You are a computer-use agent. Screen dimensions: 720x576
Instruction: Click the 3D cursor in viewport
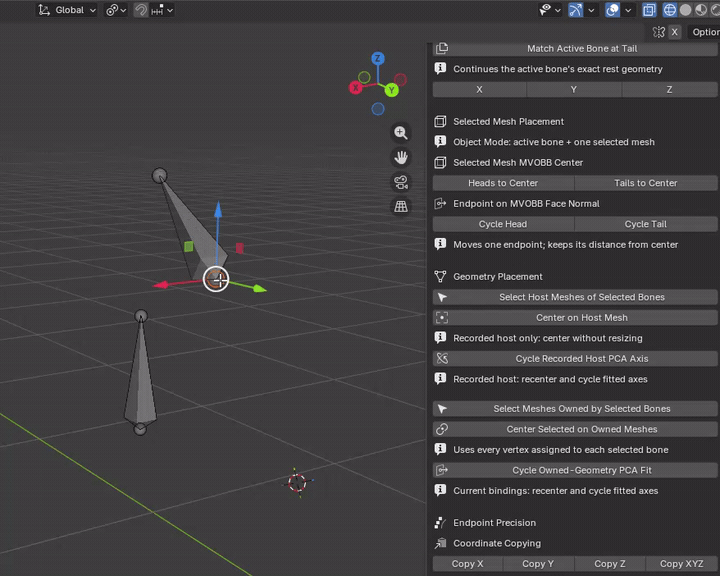[x=297, y=483]
